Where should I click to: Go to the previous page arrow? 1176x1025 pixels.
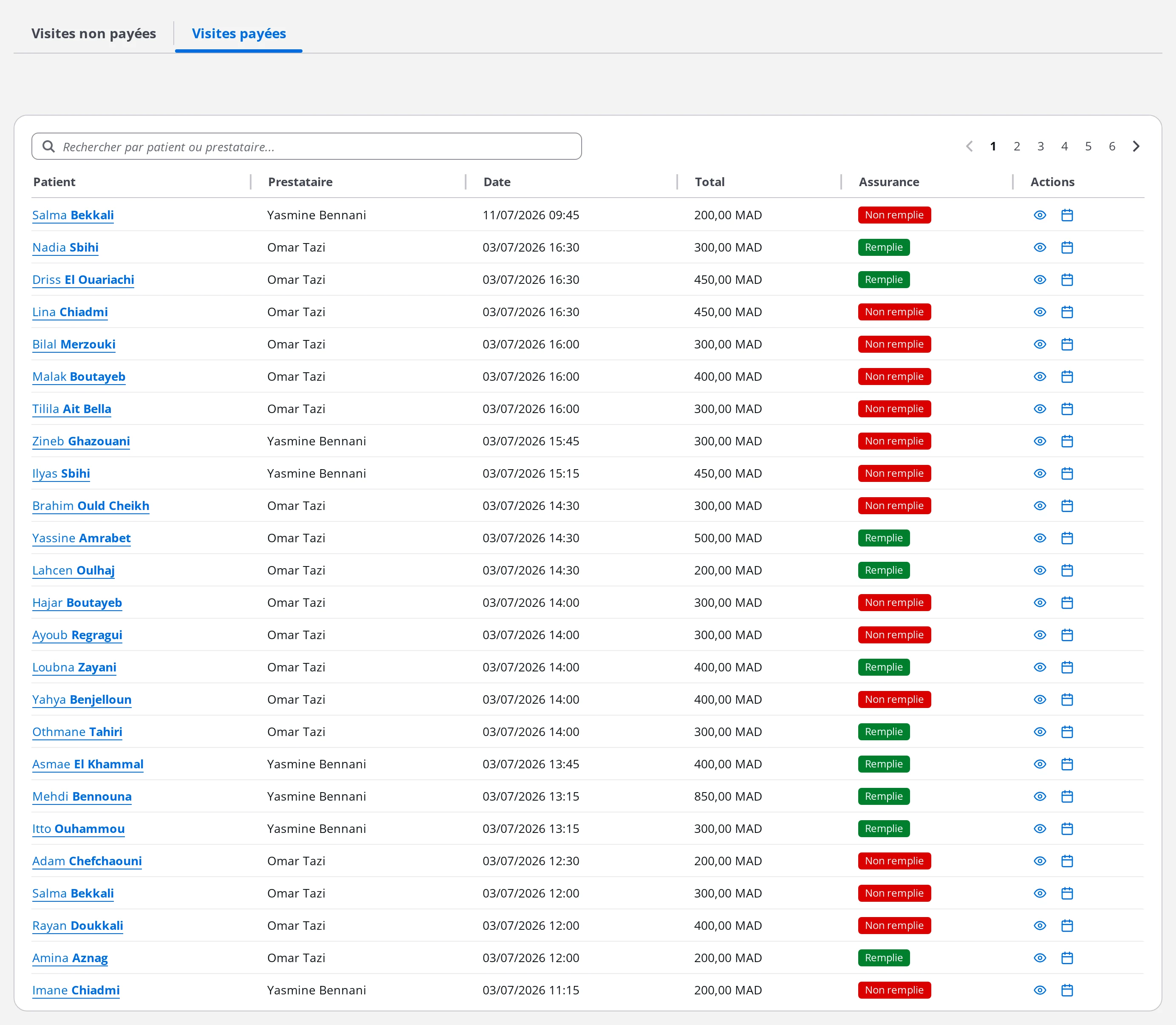970,147
